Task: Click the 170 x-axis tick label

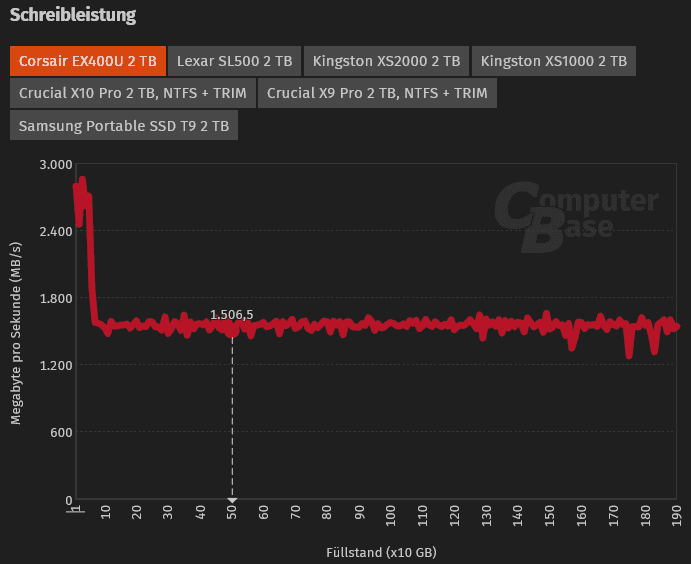Action: (x=613, y=516)
